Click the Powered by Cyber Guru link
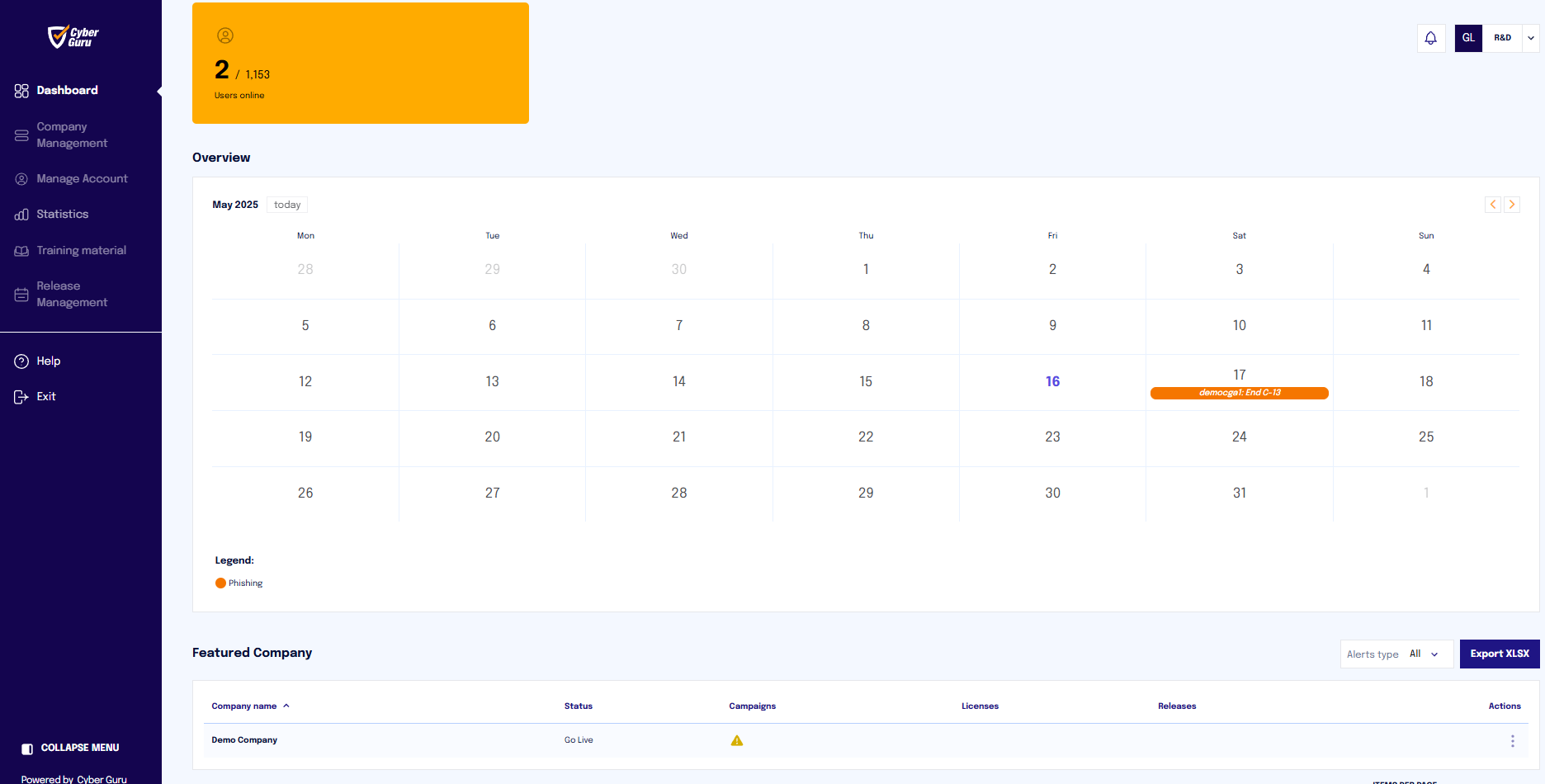The image size is (1545, 784). (73, 778)
